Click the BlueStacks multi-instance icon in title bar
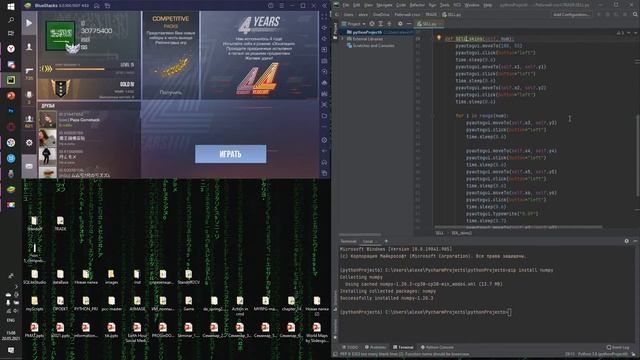The height and width of the screenshot is (360, 640). click(107, 6)
